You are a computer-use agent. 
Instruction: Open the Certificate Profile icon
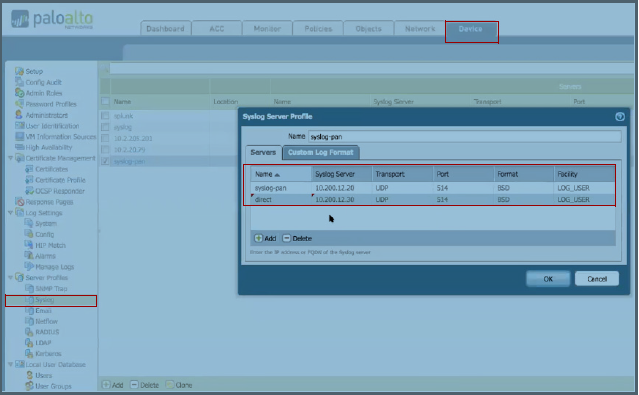(29, 180)
